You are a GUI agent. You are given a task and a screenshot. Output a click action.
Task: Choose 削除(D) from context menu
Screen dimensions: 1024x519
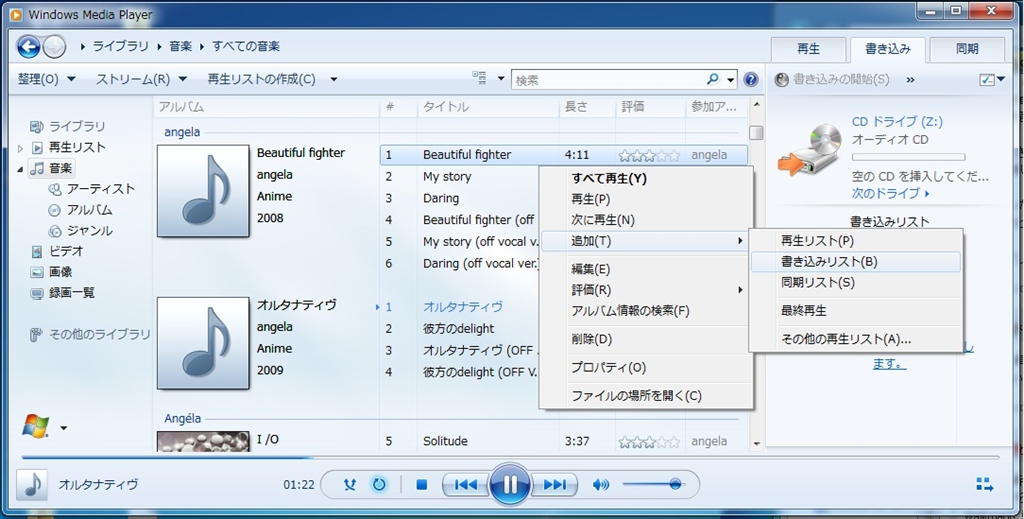(647, 339)
